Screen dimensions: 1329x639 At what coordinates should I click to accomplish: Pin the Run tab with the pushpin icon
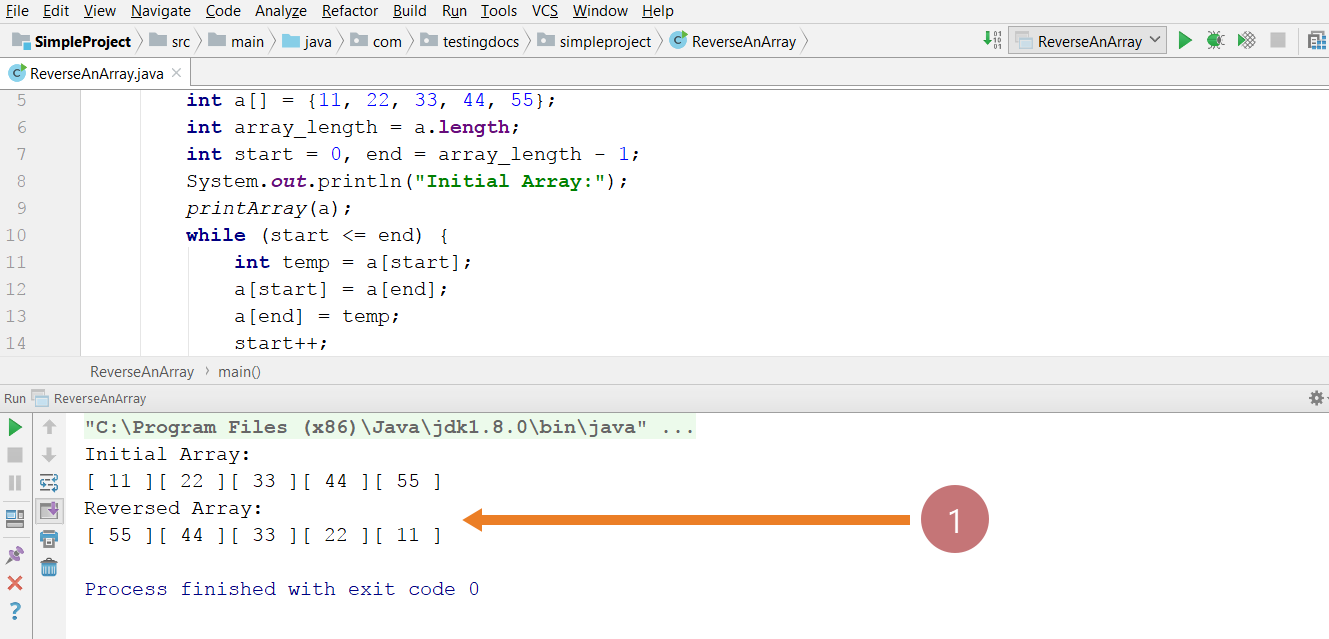coord(15,554)
